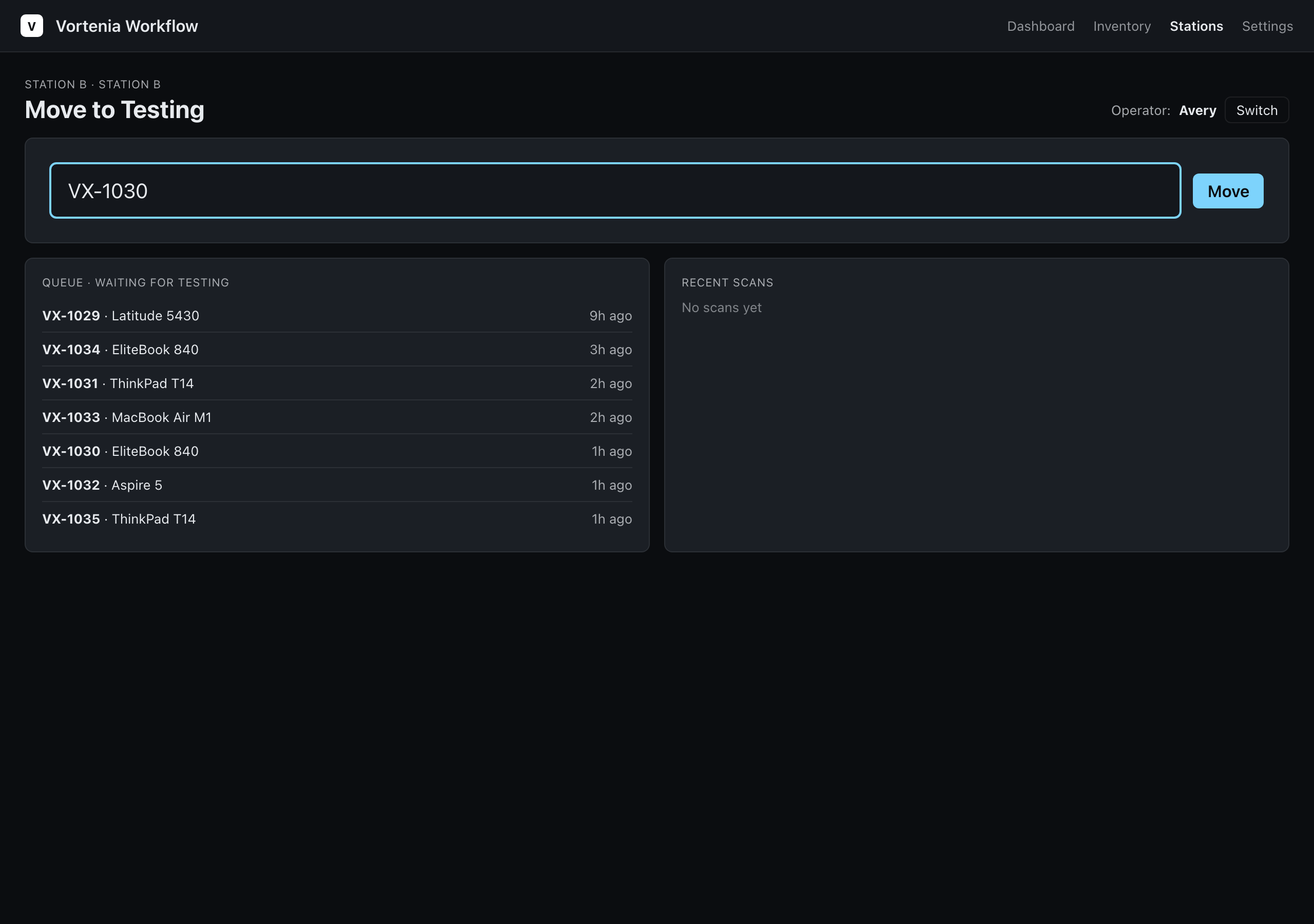This screenshot has width=1314, height=924.
Task: Select queue row VX-1030 EliteBook 840
Action: [x=337, y=451]
